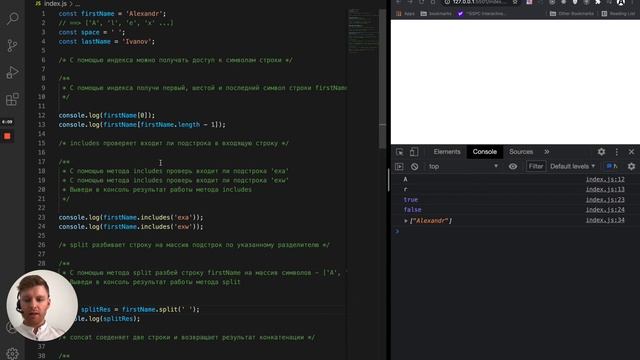
Task: Open DevTools settings gear next to tabs
Action: pyautogui.click(x=601, y=152)
